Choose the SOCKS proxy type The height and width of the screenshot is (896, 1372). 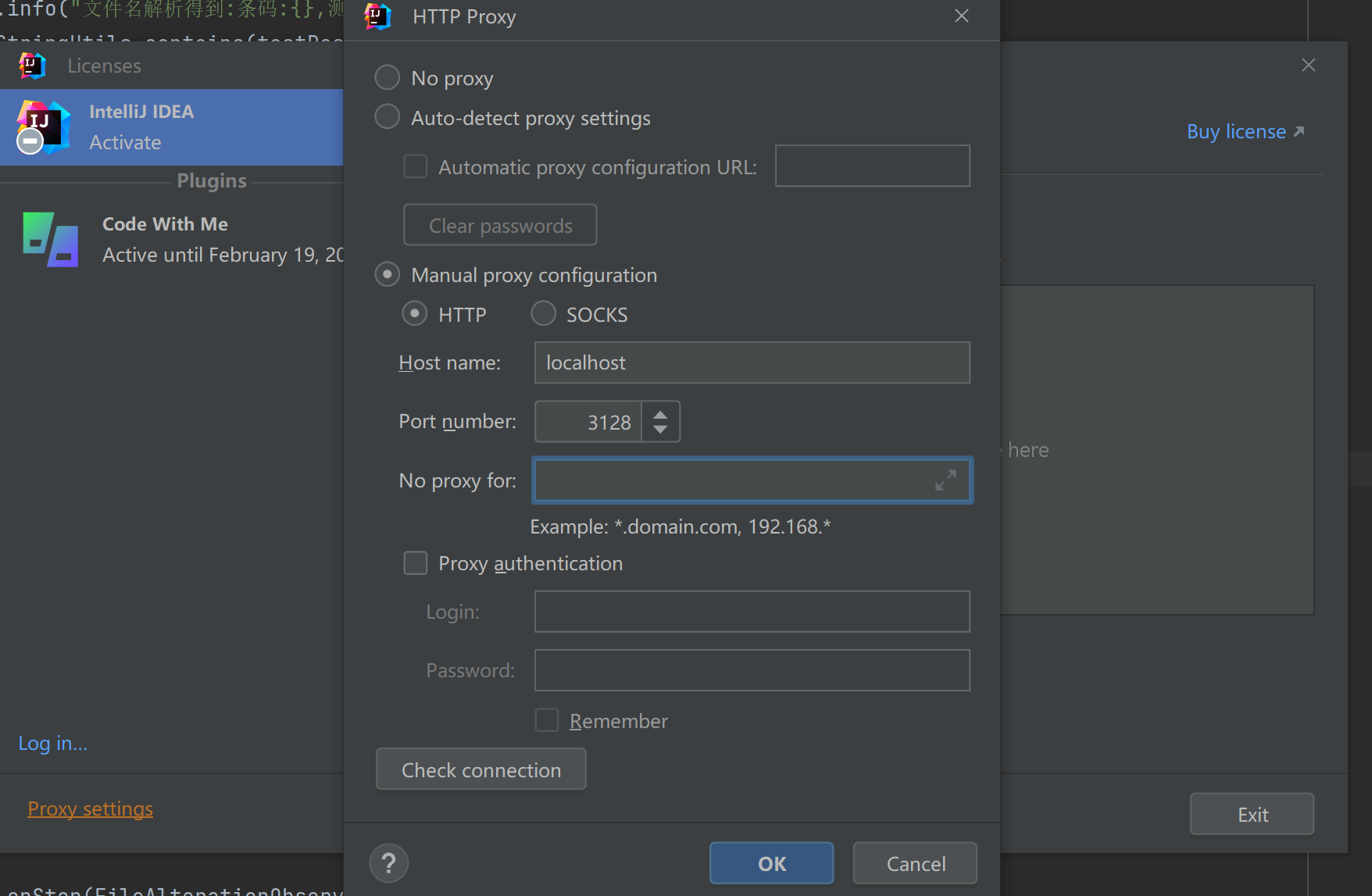[544, 314]
